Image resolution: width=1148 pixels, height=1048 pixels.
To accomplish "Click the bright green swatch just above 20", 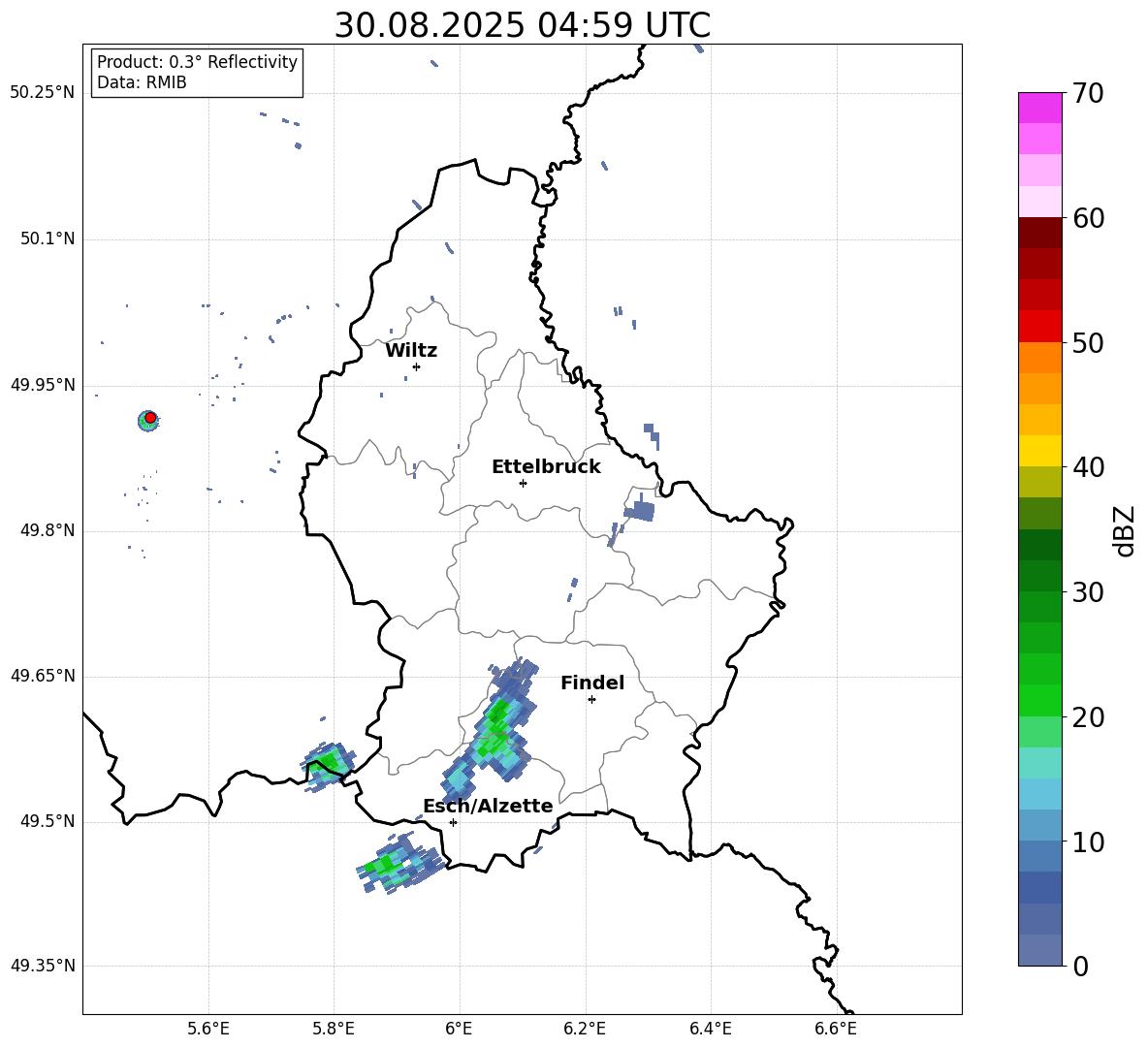I will point(1039,700).
